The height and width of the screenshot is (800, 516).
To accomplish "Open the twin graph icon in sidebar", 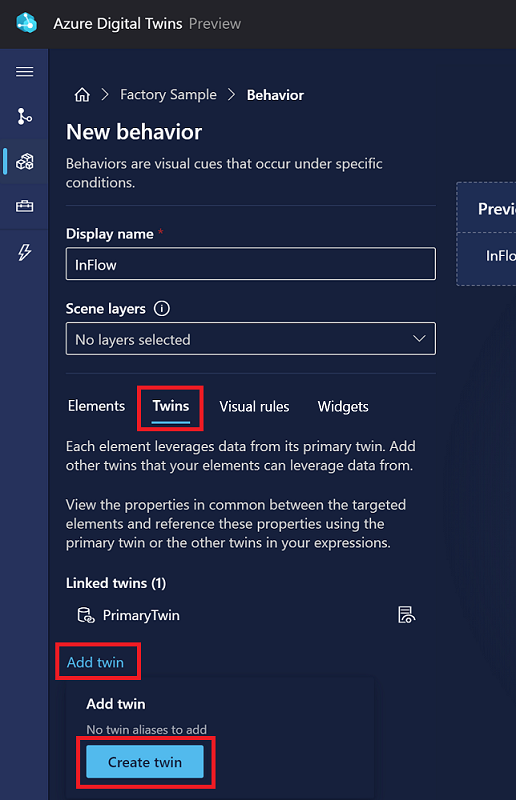I will point(24,116).
